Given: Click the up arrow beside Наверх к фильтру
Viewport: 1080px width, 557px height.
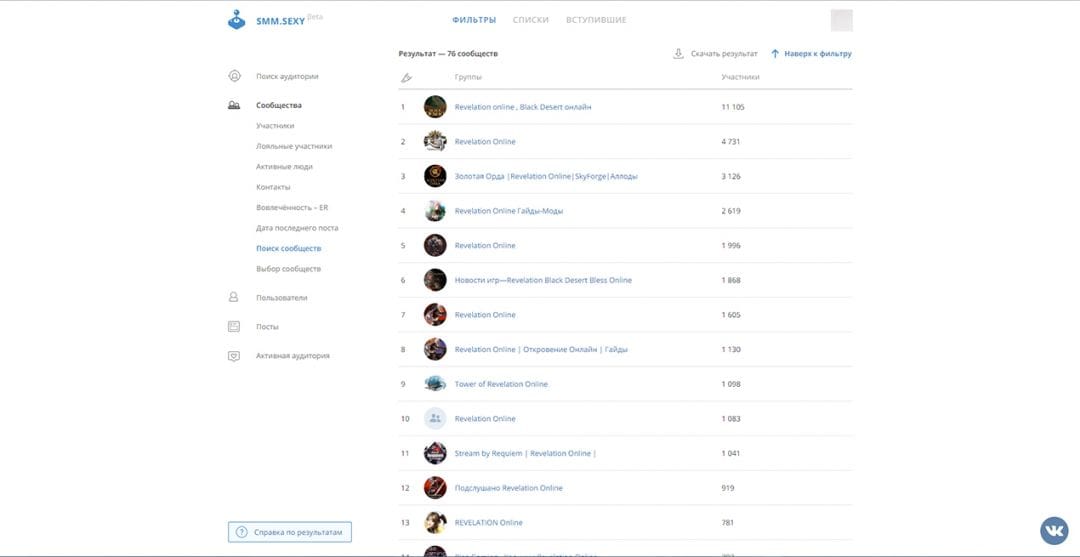Looking at the screenshot, I should pos(775,54).
